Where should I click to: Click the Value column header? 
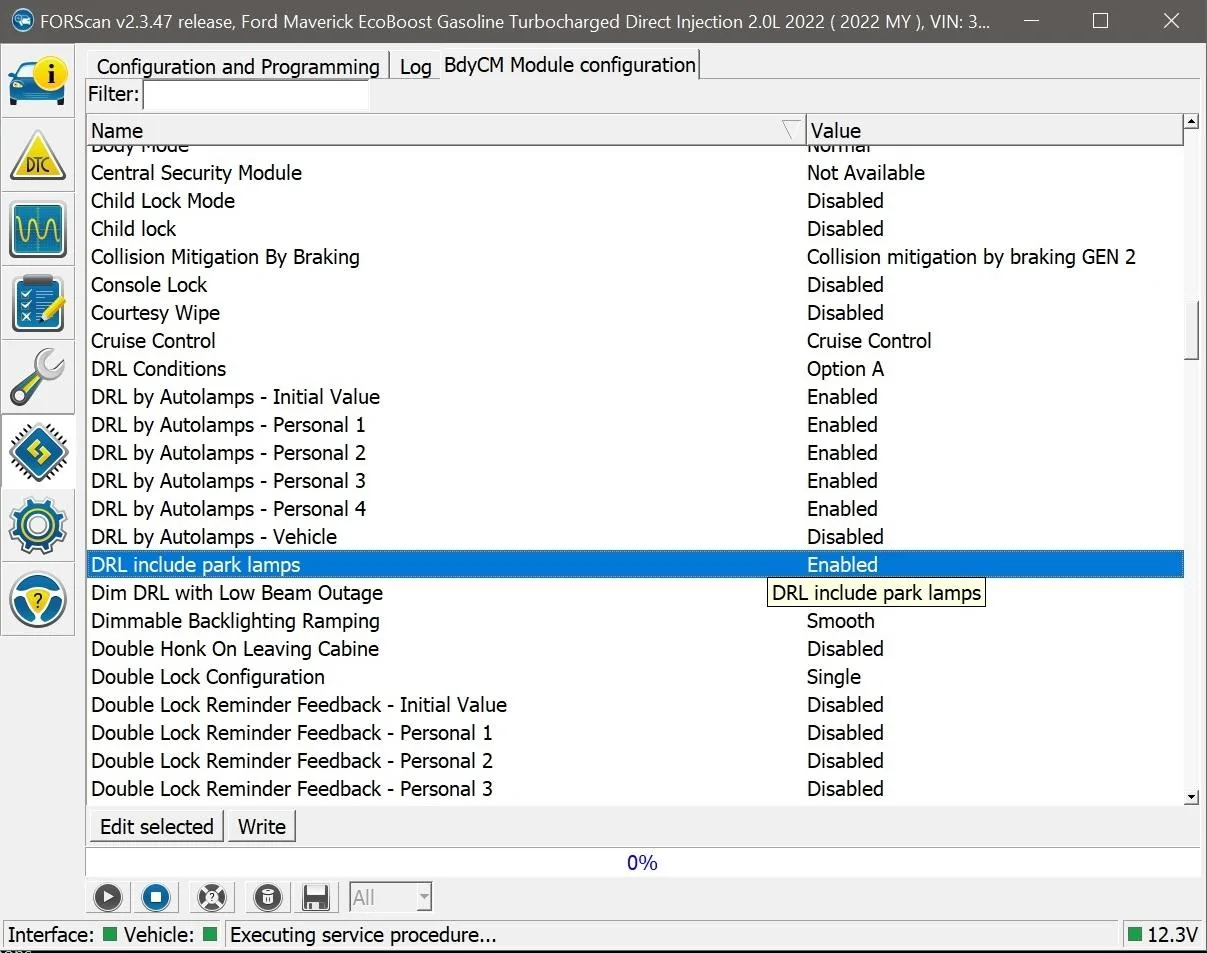(x=994, y=130)
